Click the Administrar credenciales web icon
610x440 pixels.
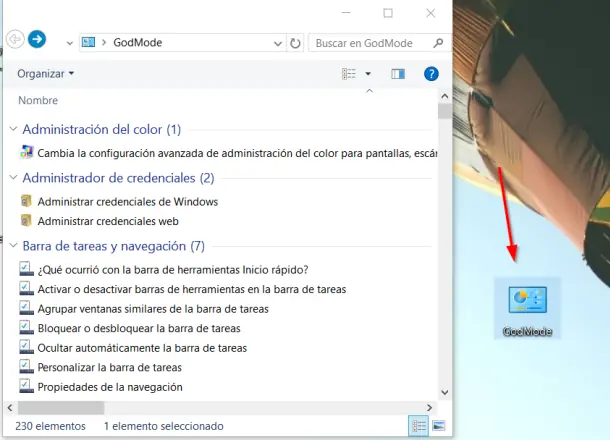[26, 221]
